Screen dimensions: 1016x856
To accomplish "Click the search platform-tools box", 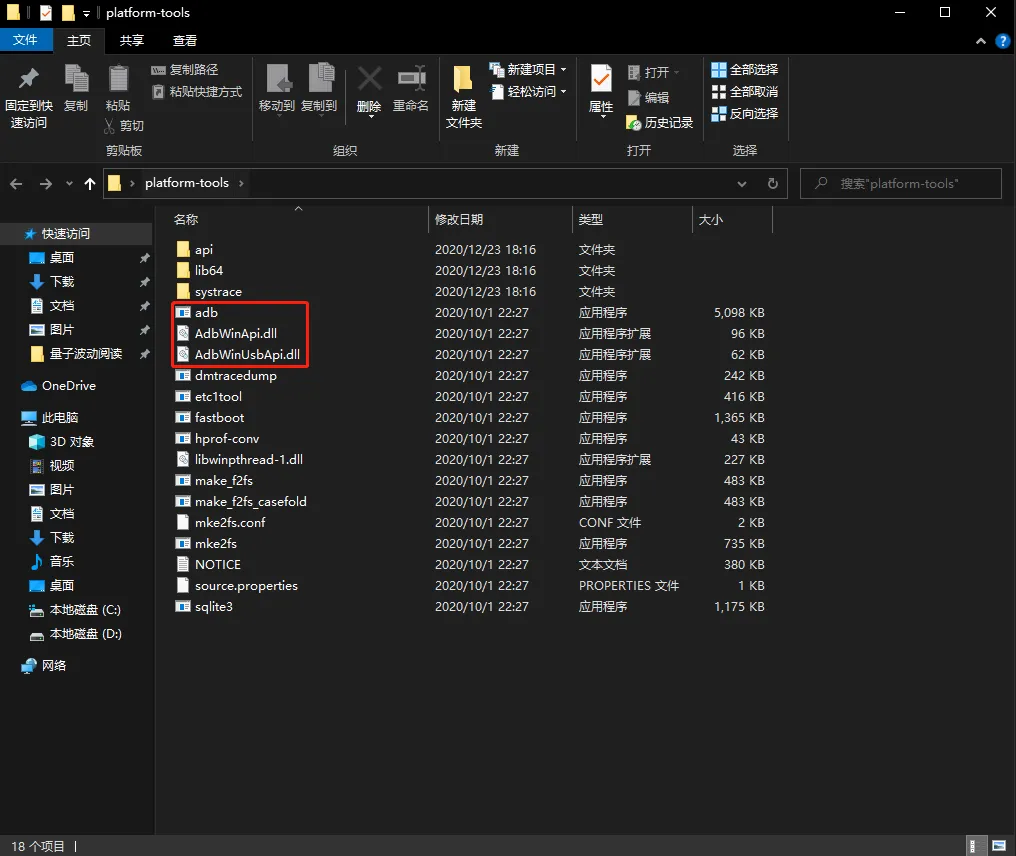I will pos(901,183).
